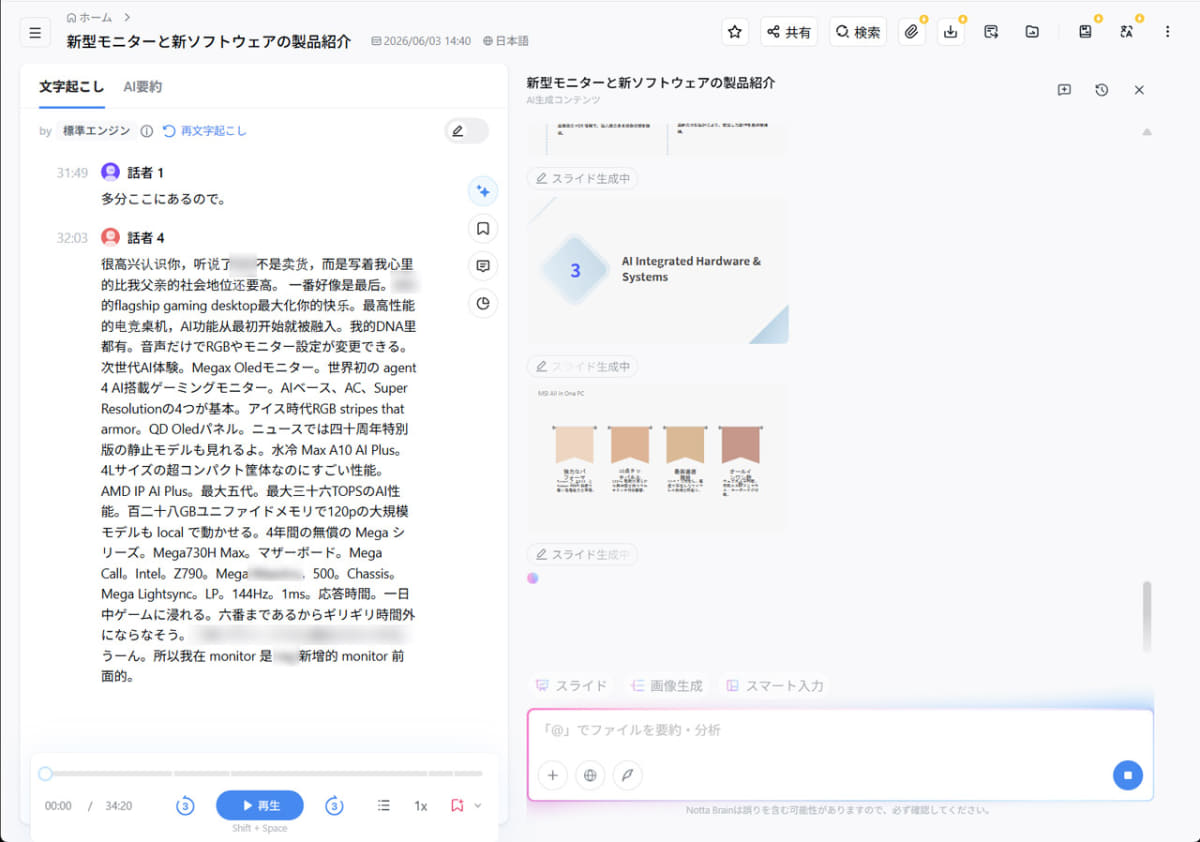Click the info icon beside 標準エンジン
This screenshot has height=842, width=1200.
147,131
